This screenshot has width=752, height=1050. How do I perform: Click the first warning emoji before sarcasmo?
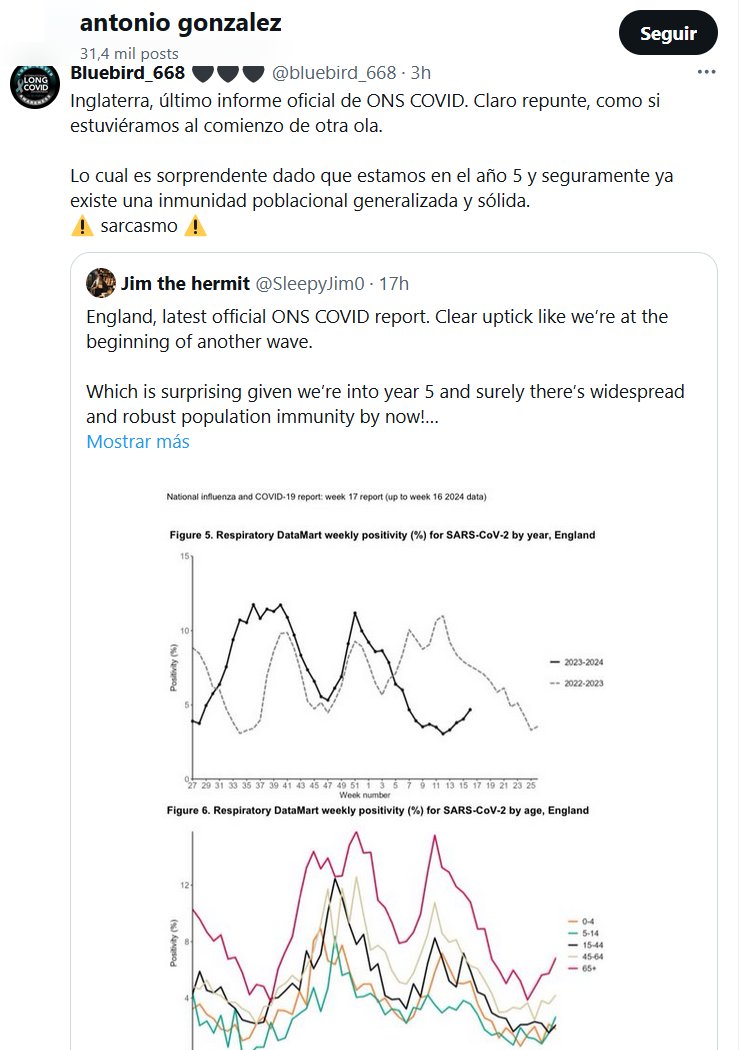click(x=83, y=226)
